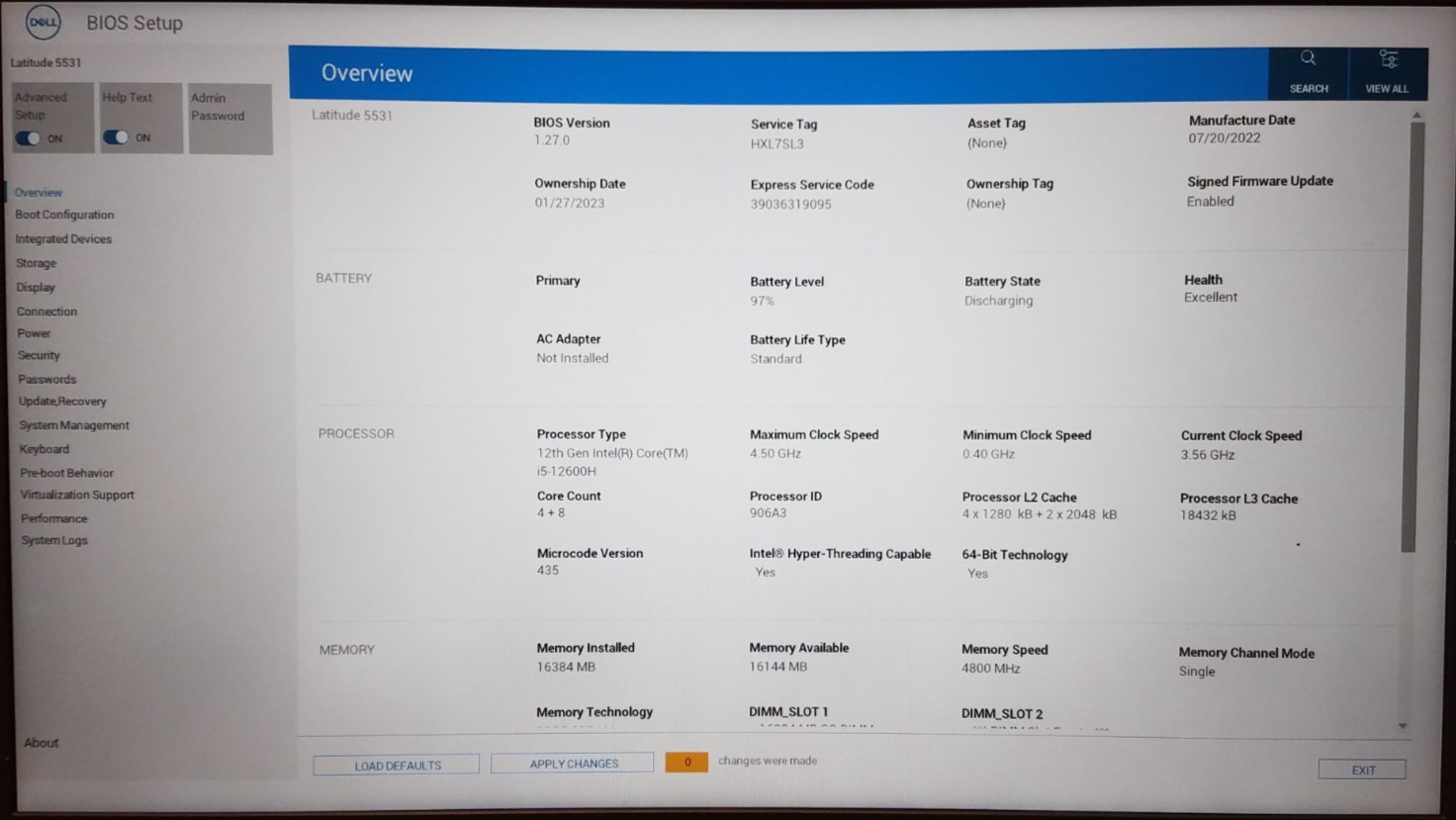1456x820 pixels.
Task: Open Pre-boot Behavior section
Action: pyautogui.click(x=66, y=473)
